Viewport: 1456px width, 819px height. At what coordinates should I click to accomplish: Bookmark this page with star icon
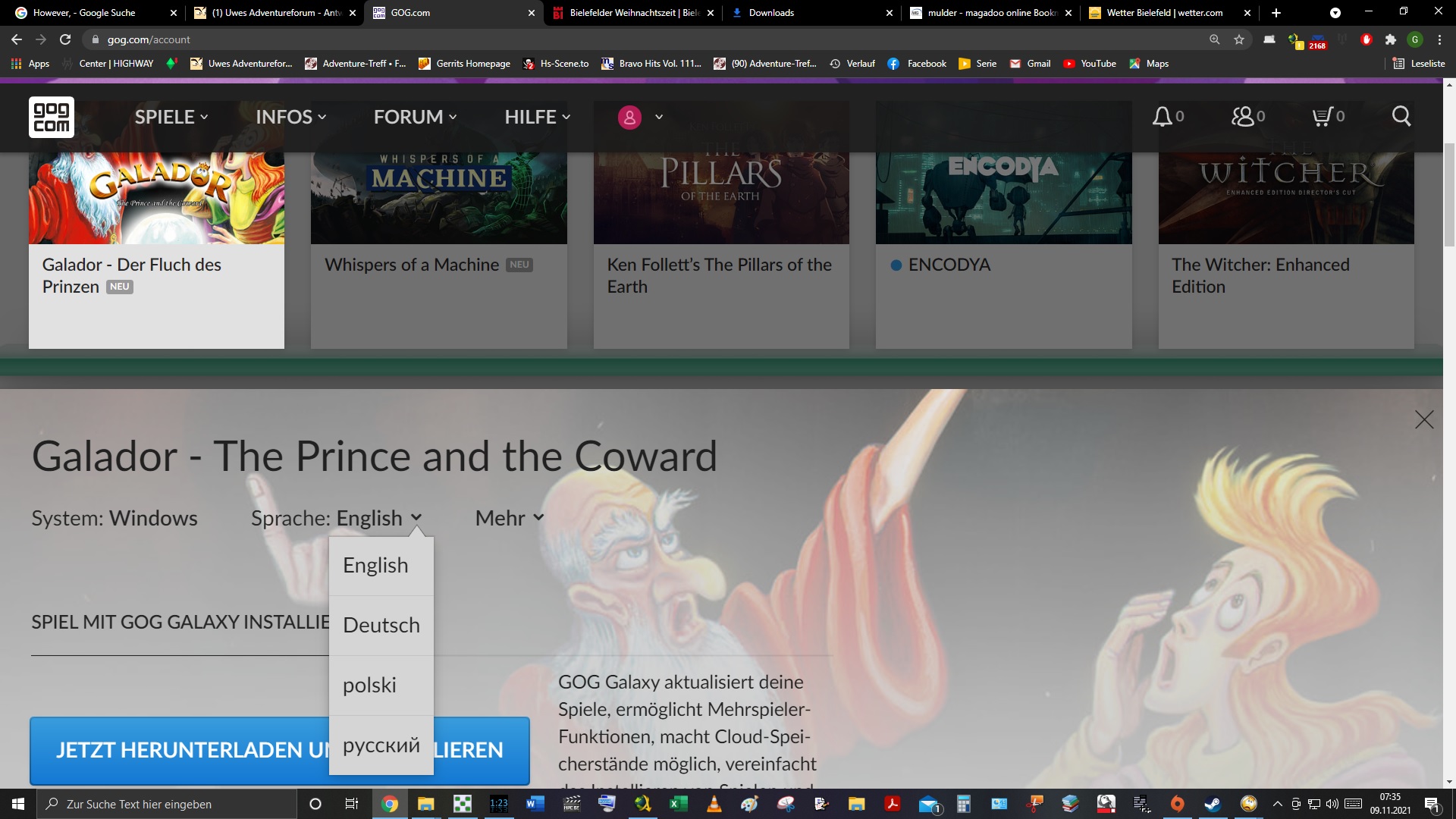pyautogui.click(x=1239, y=39)
